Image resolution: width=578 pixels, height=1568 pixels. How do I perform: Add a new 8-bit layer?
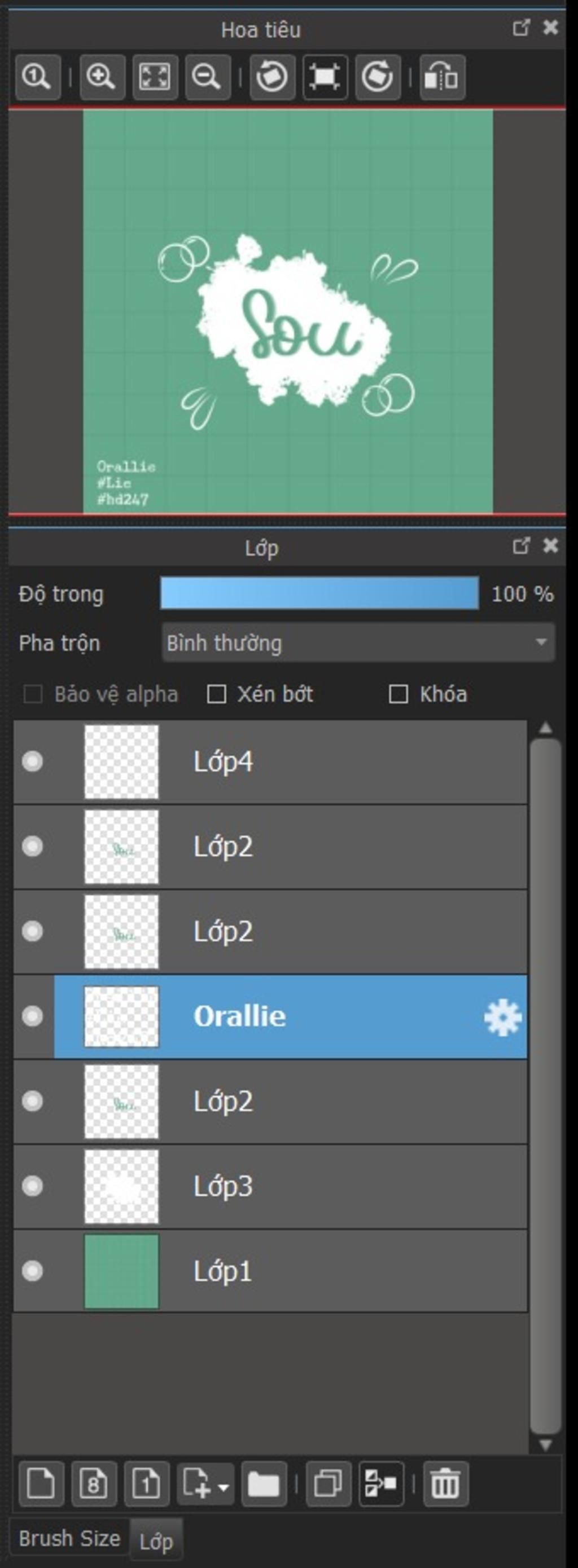[x=94, y=1483]
